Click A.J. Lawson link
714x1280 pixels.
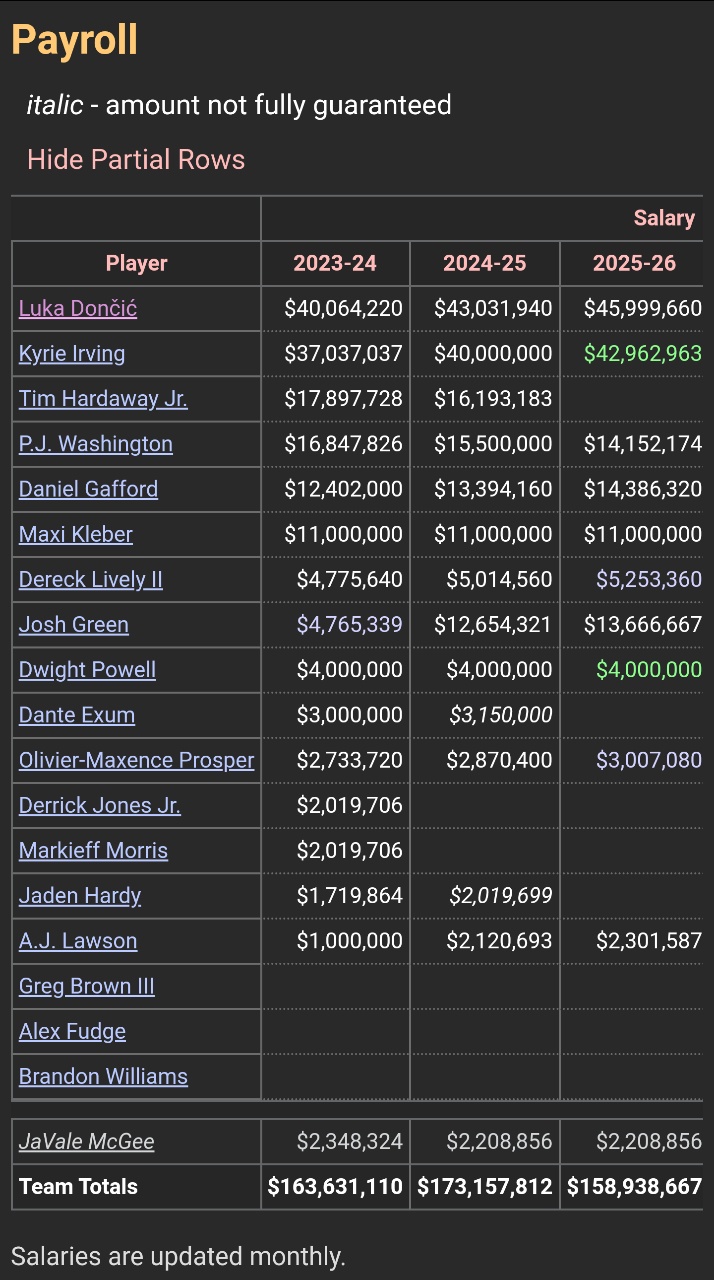tap(78, 940)
